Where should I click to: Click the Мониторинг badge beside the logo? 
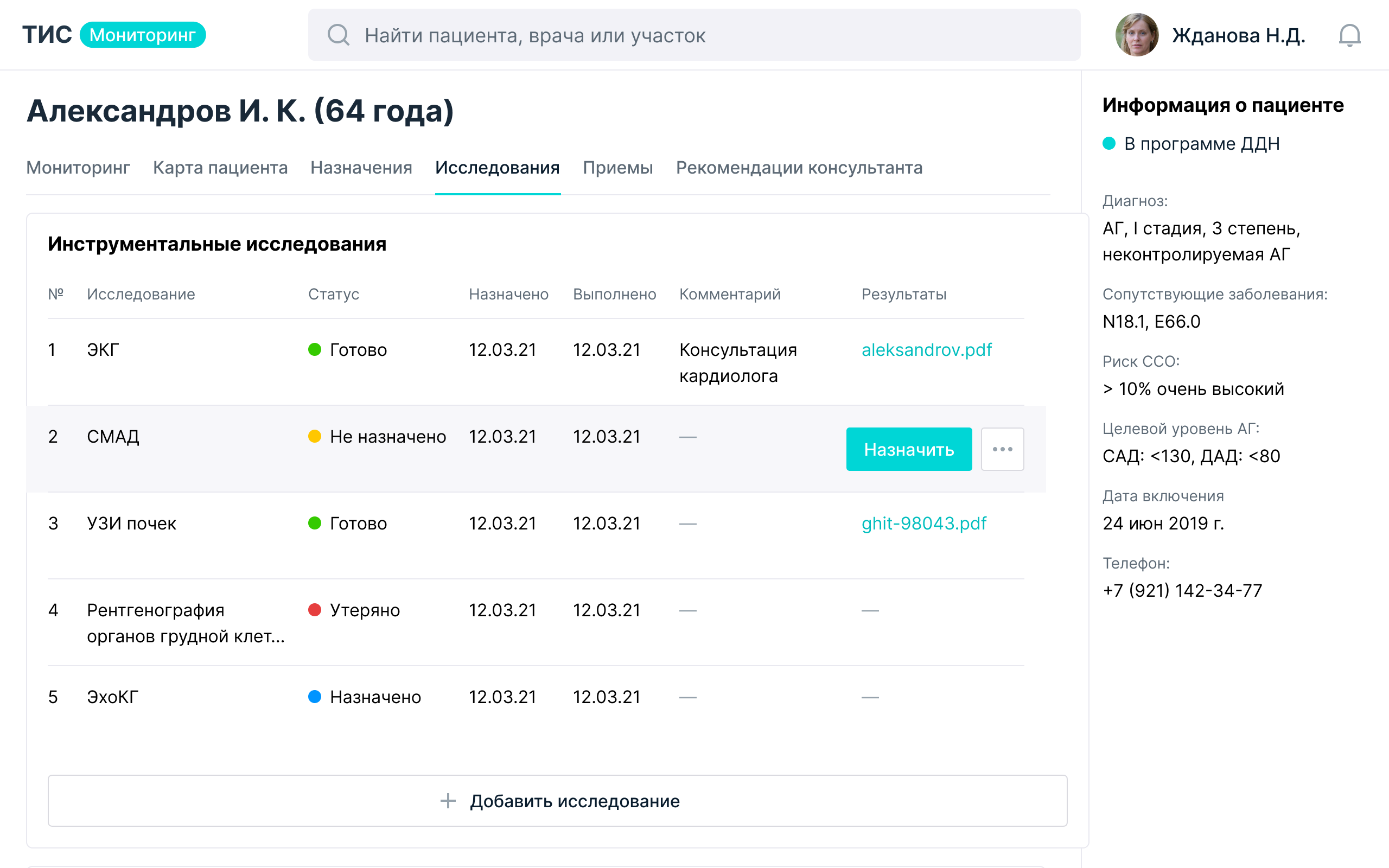(142, 35)
